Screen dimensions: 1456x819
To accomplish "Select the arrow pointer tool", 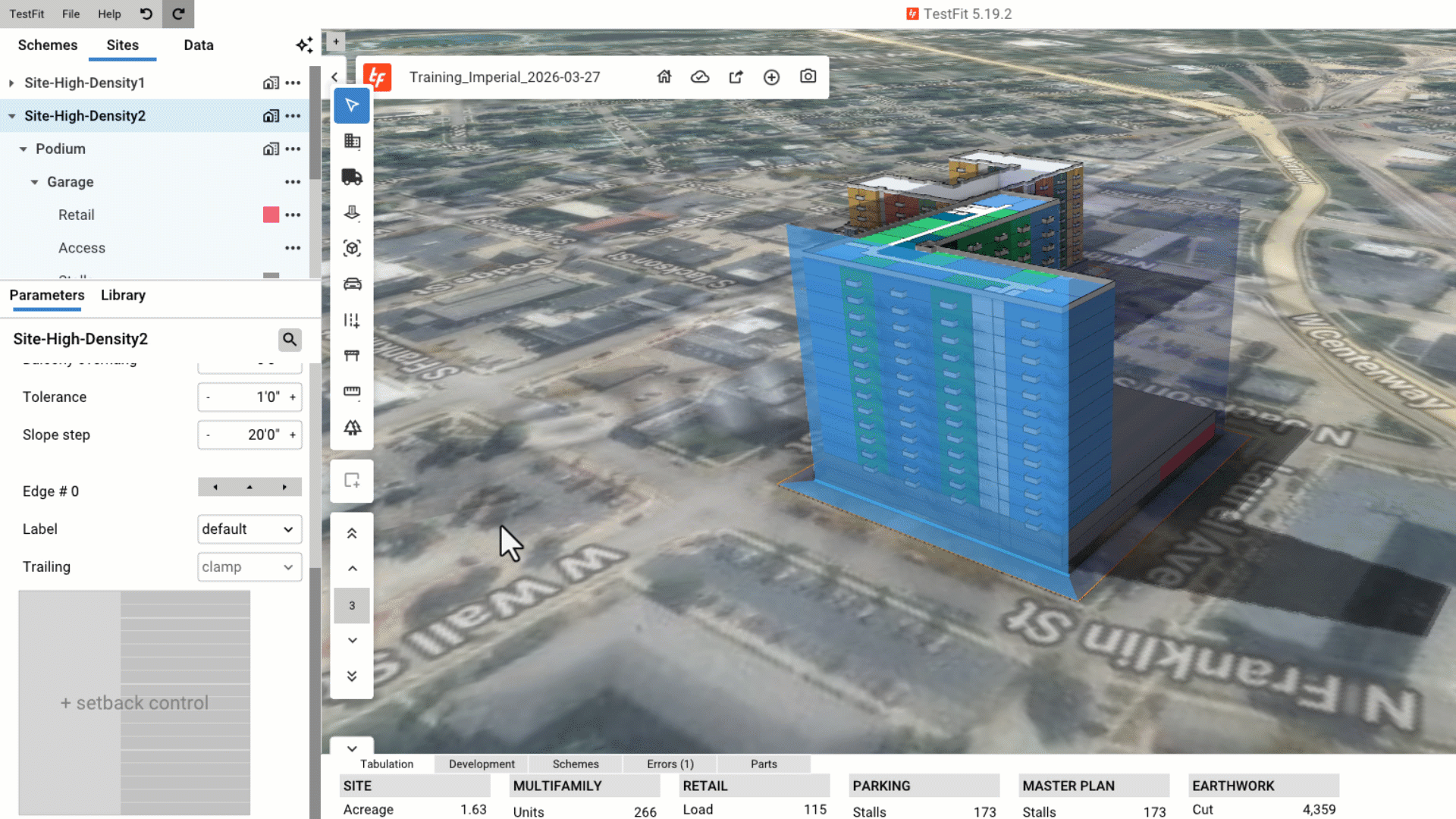I will (x=352, y=105).
